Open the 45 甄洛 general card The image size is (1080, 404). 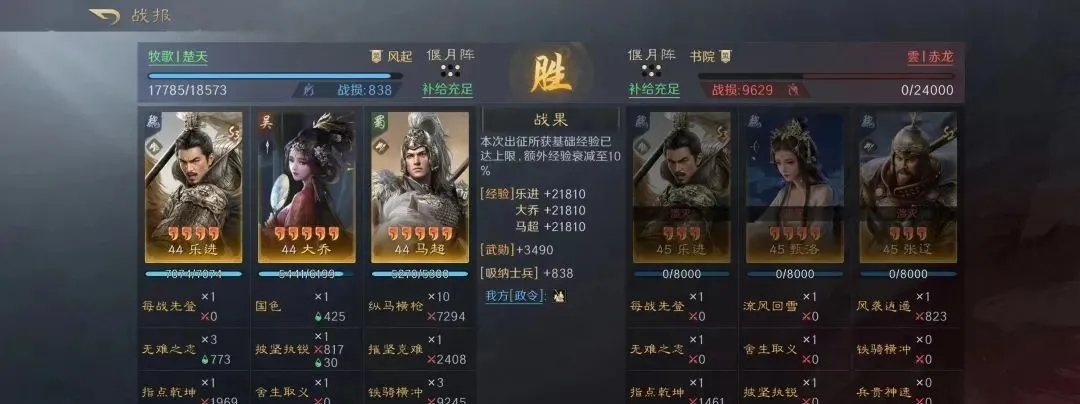pos(795,187)
